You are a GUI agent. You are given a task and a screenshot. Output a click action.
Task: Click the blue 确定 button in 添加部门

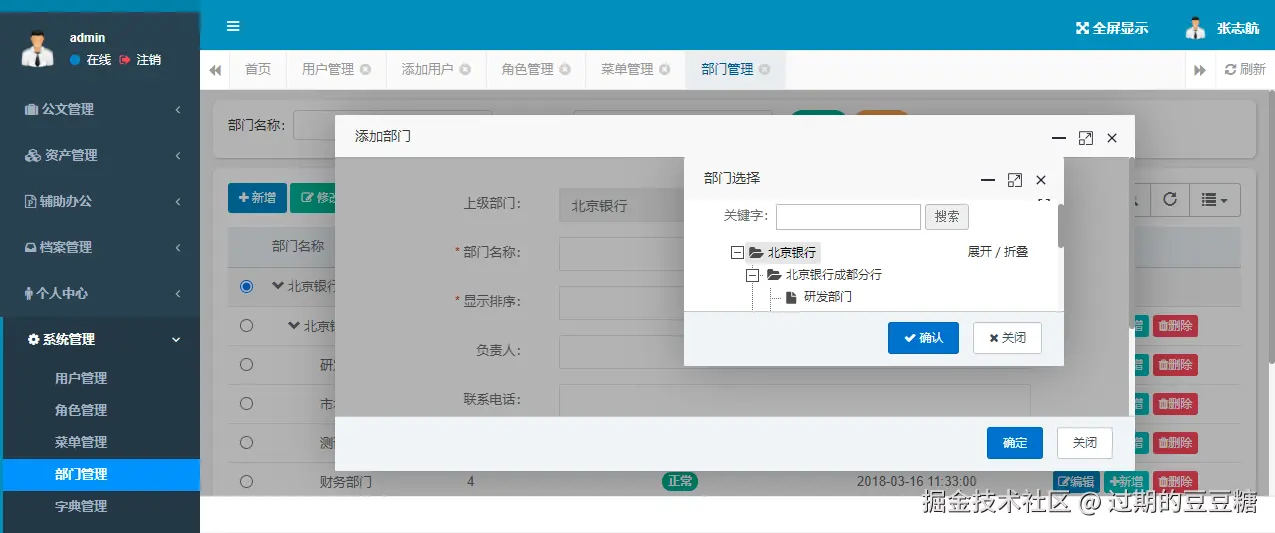point(1015,443)
